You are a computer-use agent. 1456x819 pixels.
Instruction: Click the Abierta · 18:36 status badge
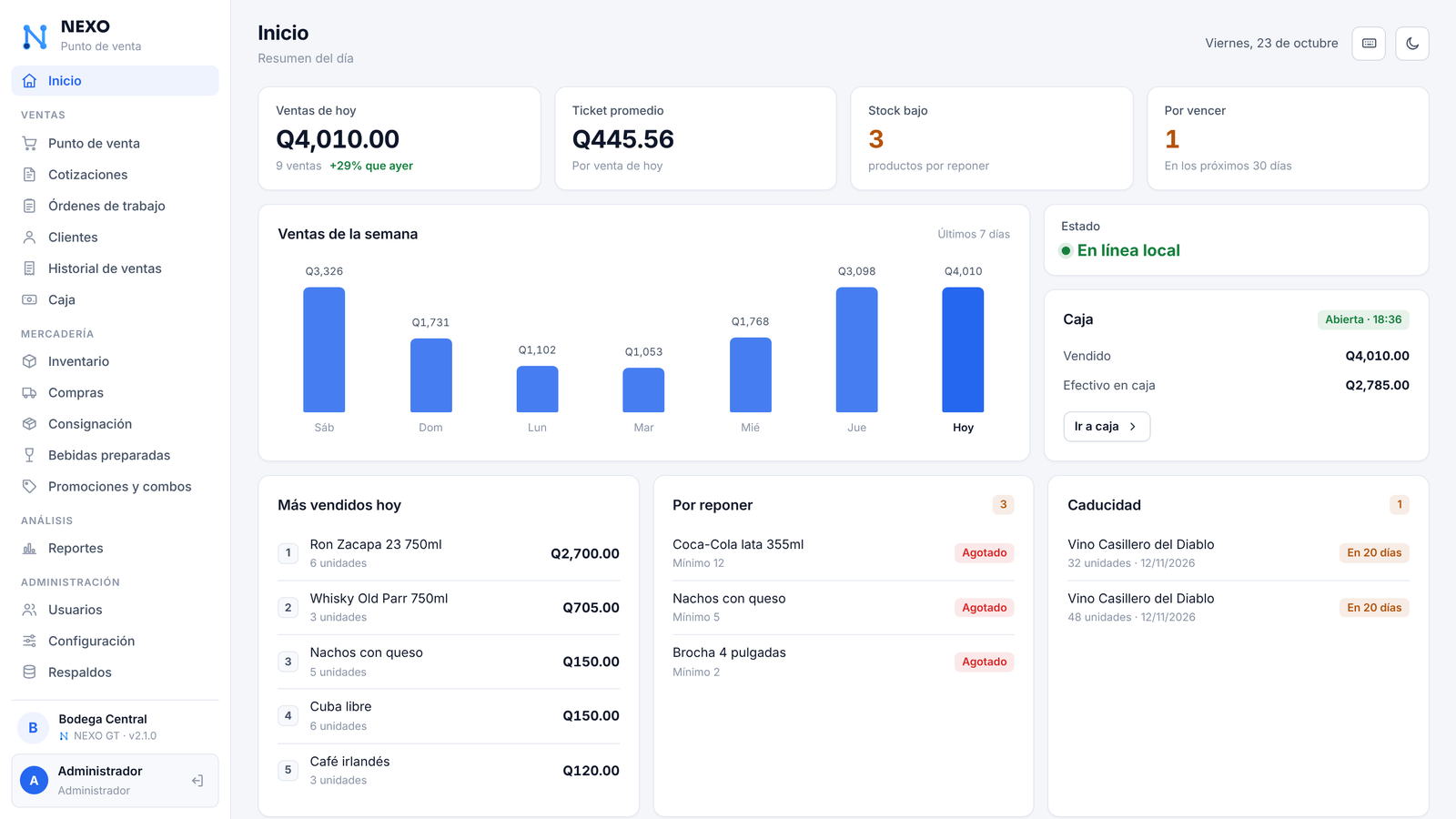[x=1363, y=319]
